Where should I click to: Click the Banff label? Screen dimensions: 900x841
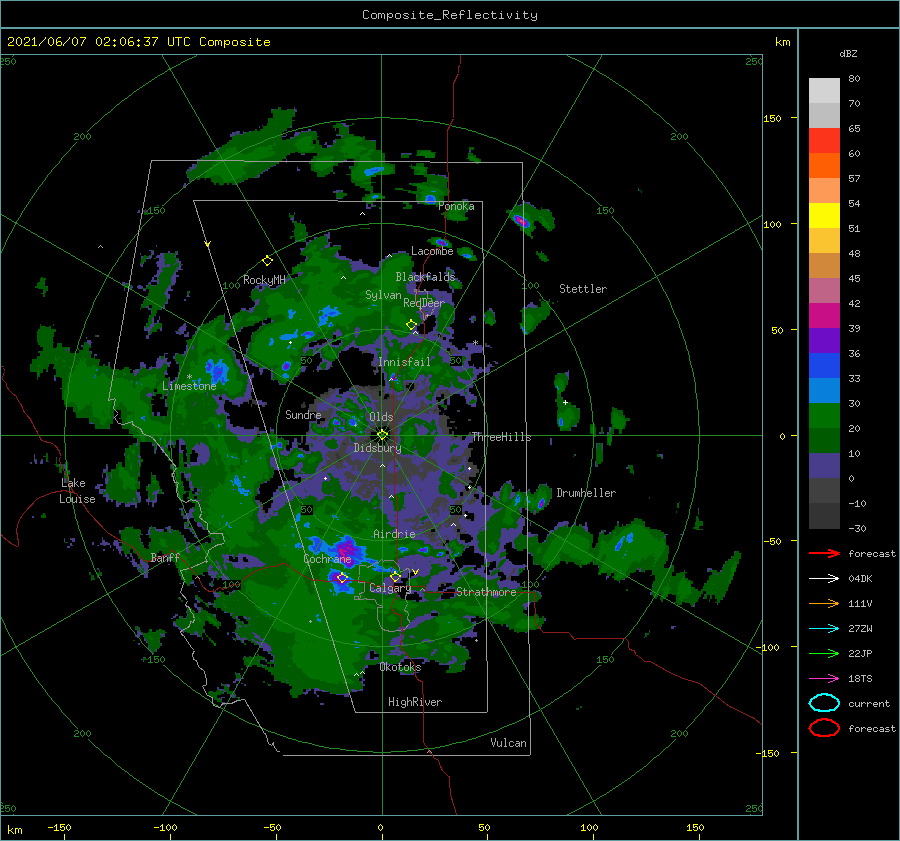[x=165, y=557]
